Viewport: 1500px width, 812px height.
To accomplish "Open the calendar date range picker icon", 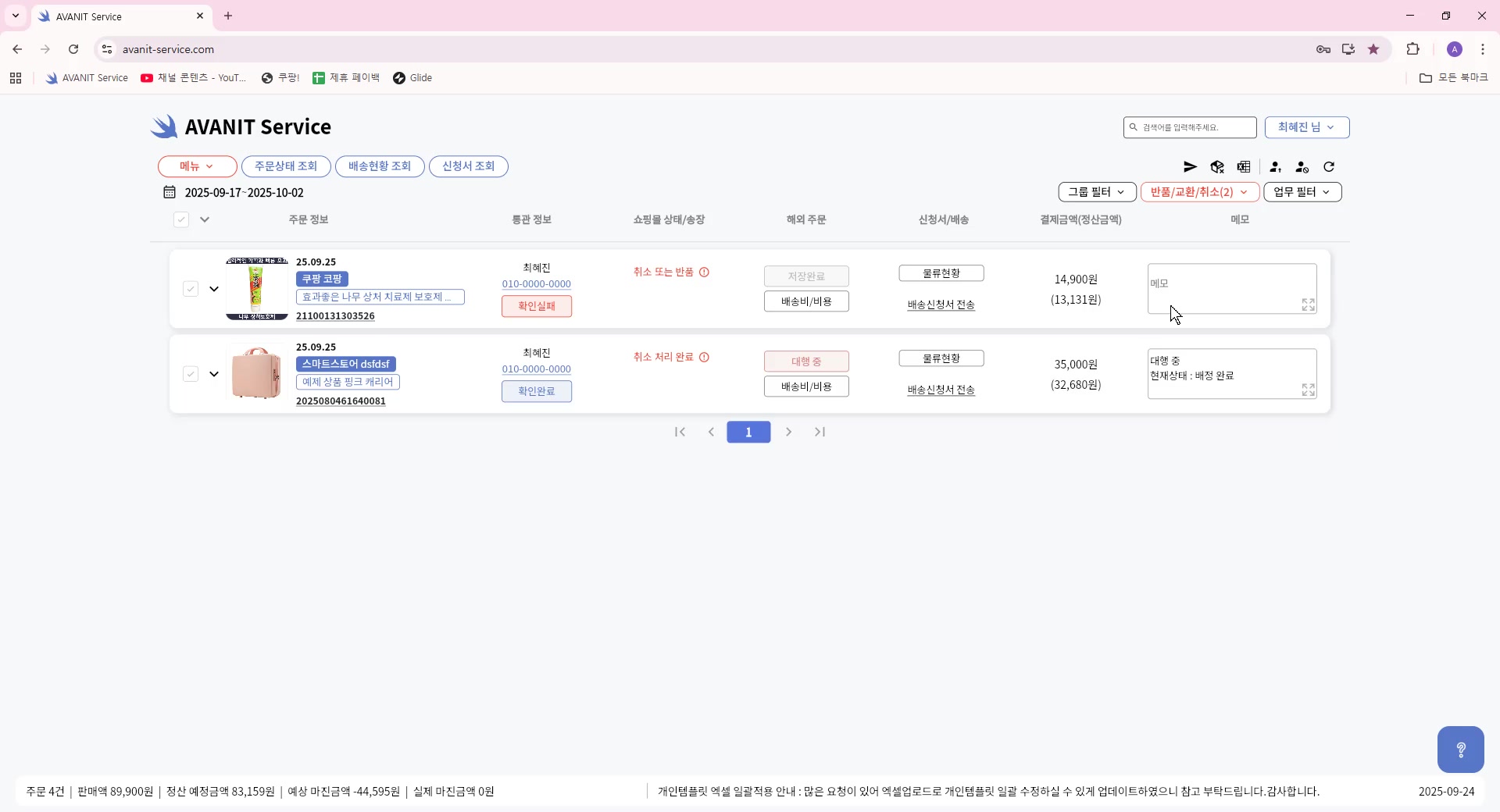I will tap(170, 192).
